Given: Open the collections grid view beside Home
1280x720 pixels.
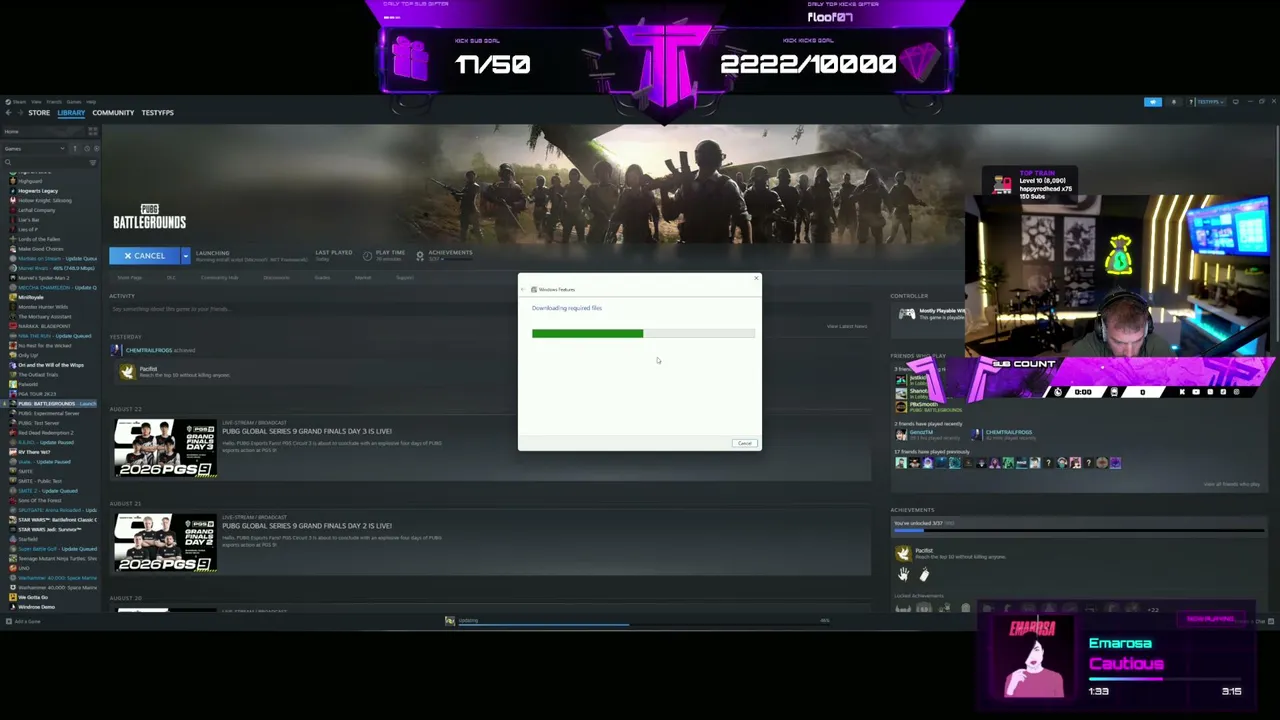Looking at the screenshot, I should [93, 131].
